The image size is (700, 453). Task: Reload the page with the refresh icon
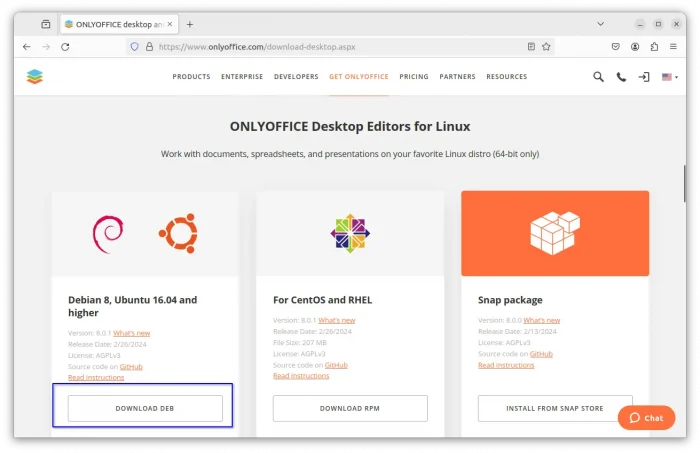[x=65, y=46]
